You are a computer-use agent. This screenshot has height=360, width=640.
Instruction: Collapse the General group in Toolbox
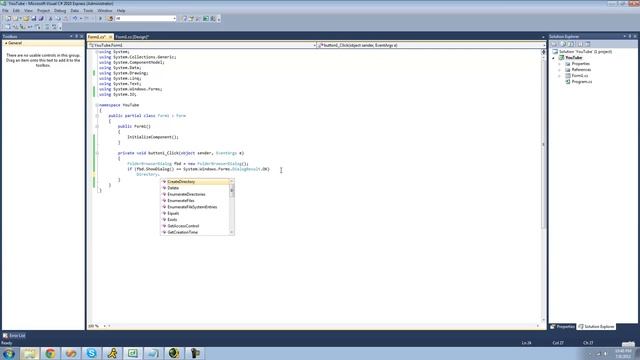(6, 43)
